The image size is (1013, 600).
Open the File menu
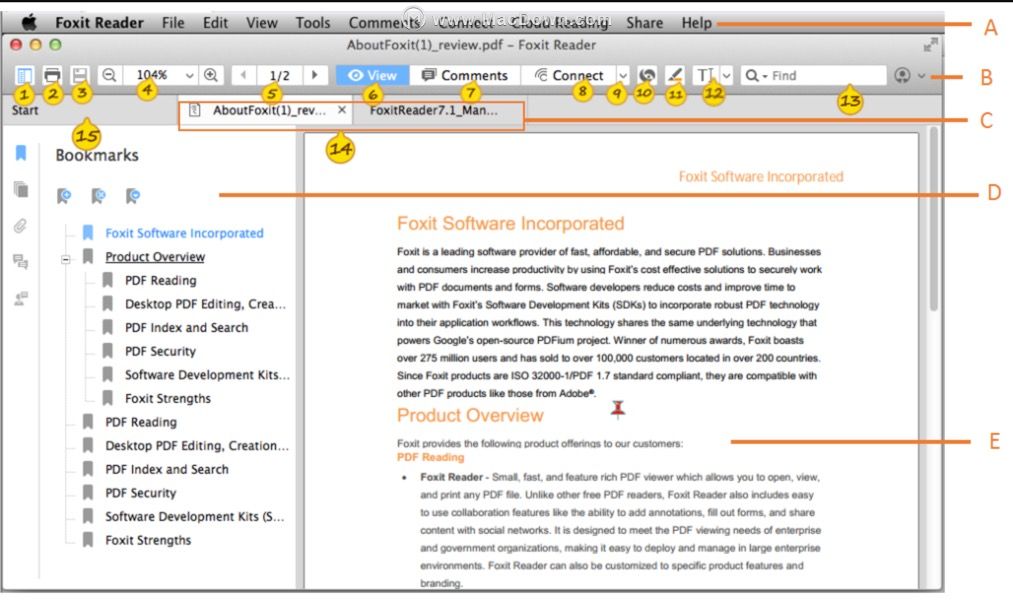(172, 23)
